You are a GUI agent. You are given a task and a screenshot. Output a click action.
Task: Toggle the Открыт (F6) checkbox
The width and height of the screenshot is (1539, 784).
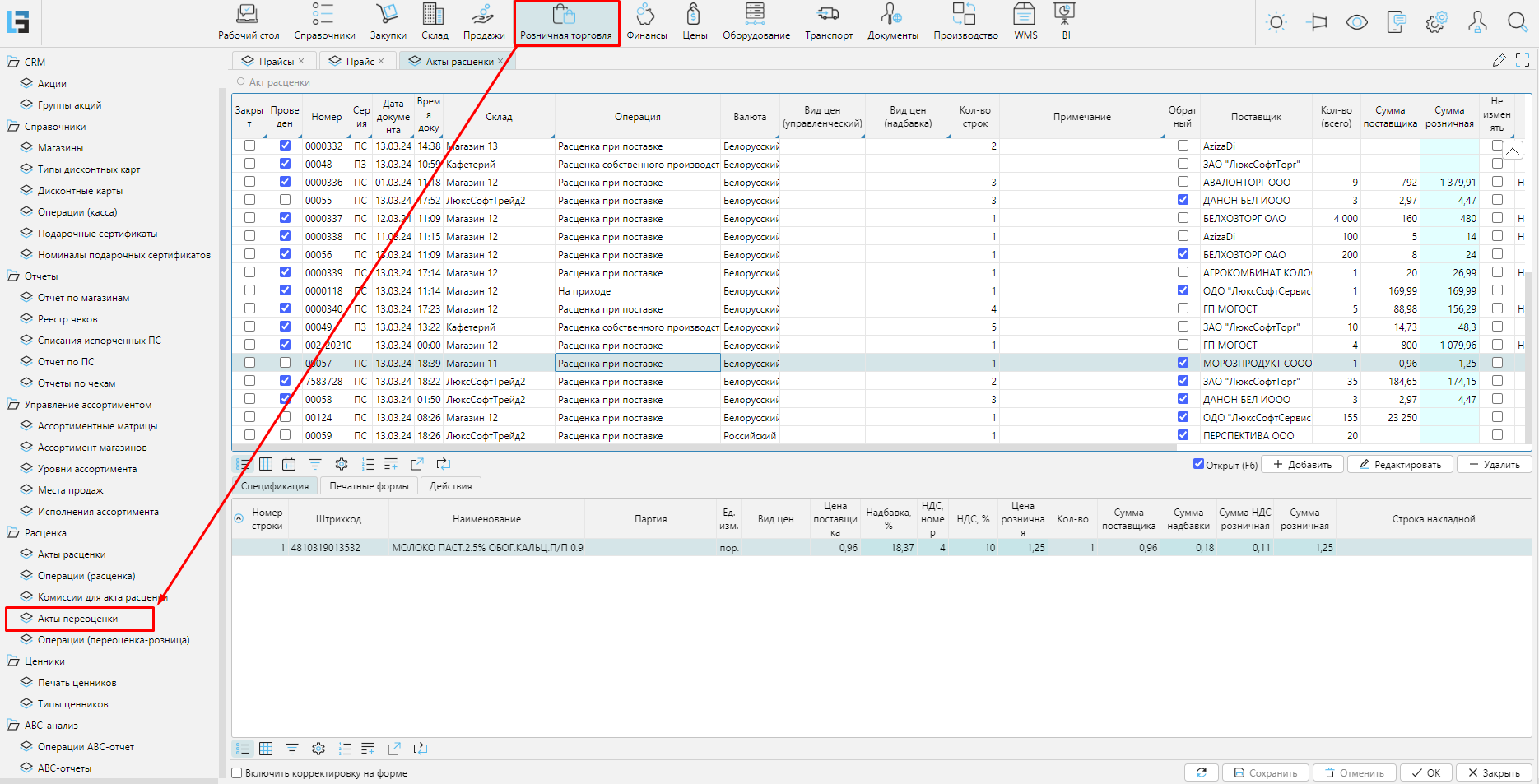point(1198,464)
